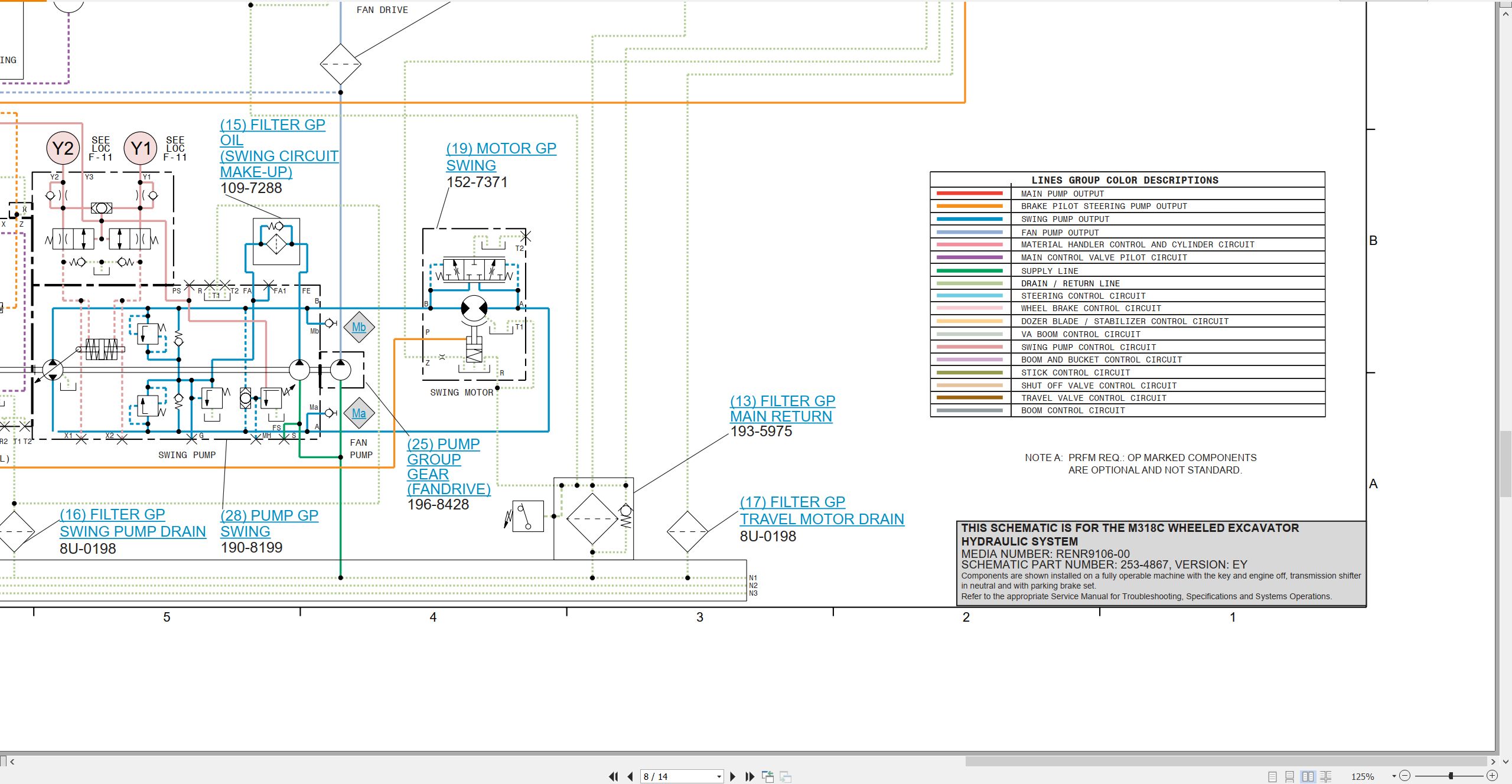Click the zoom in plus icon

pyautogui.click(x=1493, y=776)
